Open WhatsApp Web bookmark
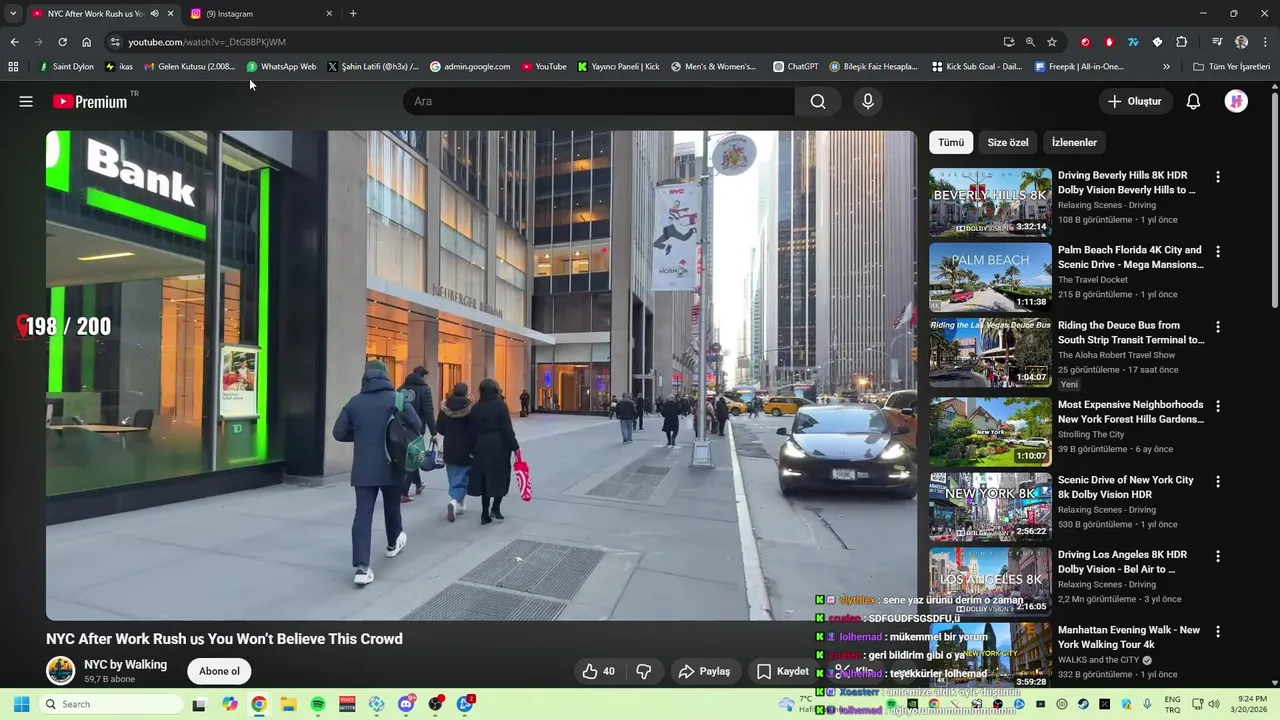 pos(281,67)
